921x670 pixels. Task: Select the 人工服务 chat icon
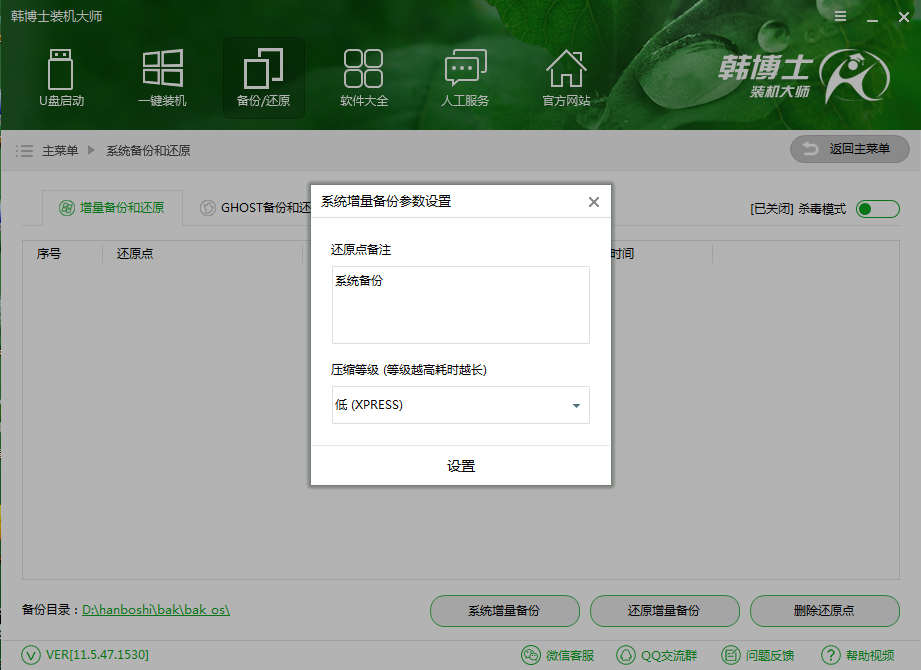click(x=464, y=77)
